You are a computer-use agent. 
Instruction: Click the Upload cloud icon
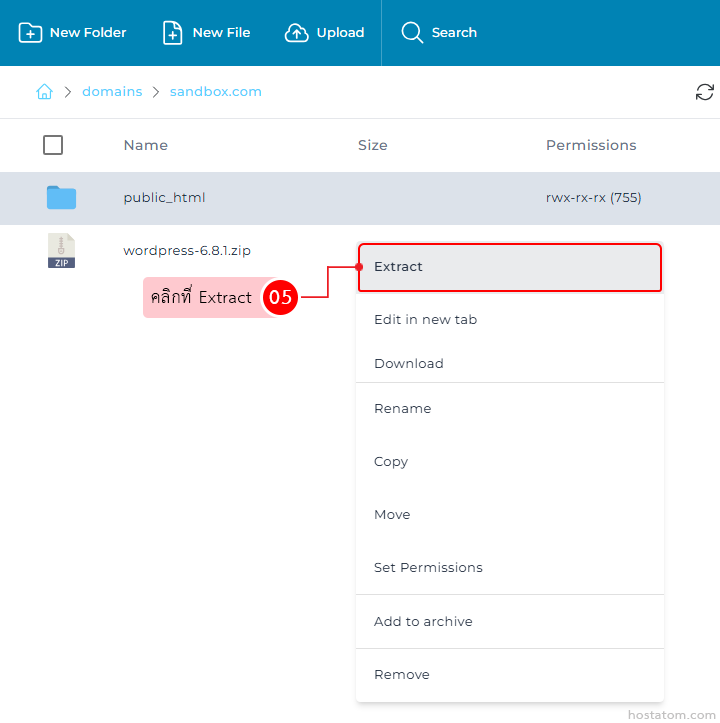point(297,33)
